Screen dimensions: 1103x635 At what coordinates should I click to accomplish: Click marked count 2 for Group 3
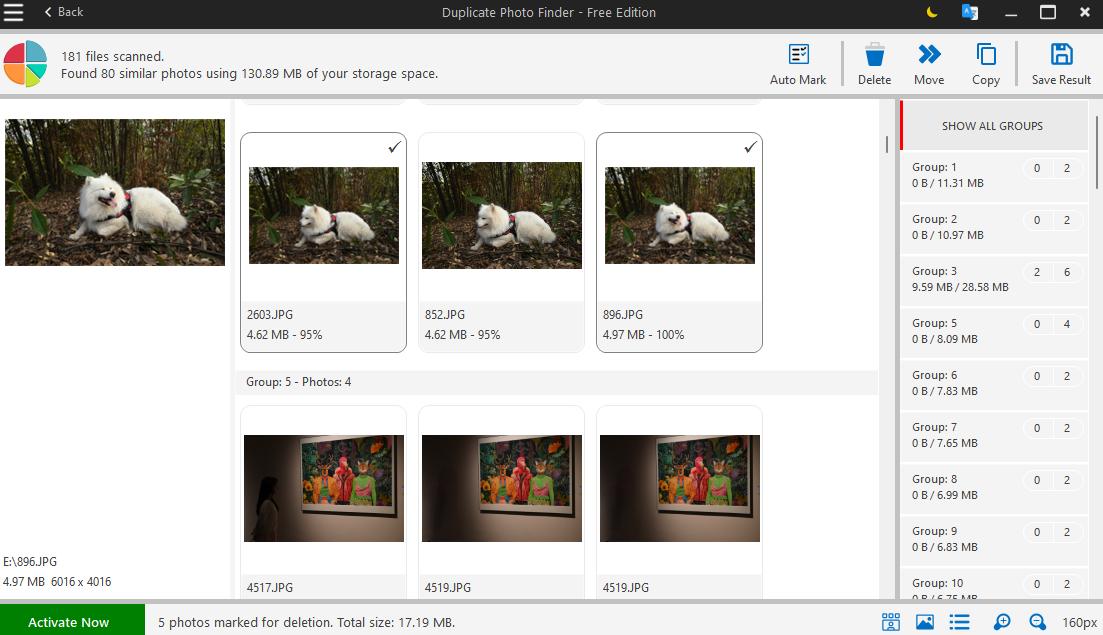click(x=1036, y=272)
